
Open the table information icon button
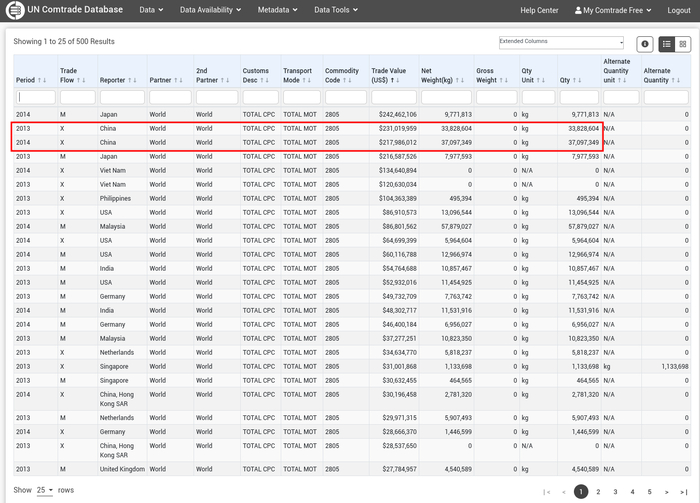coord(645,44)
